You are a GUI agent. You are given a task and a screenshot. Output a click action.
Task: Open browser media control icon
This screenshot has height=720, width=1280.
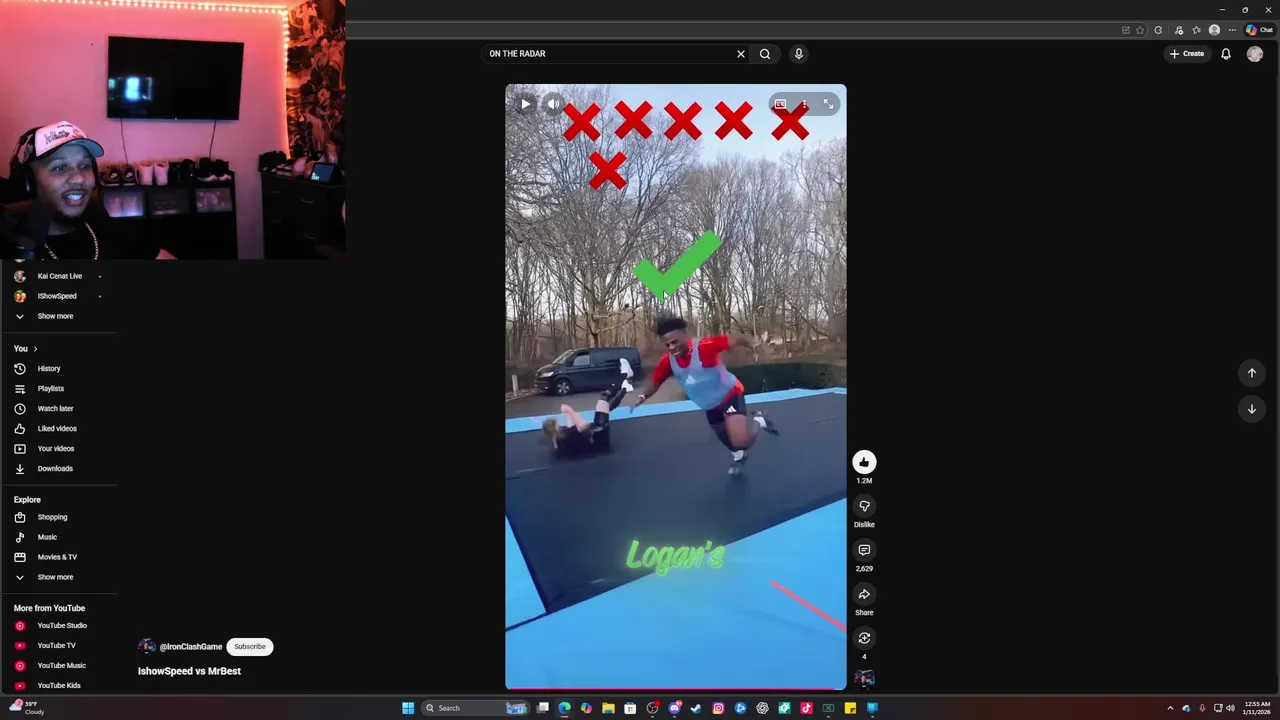1179,30
